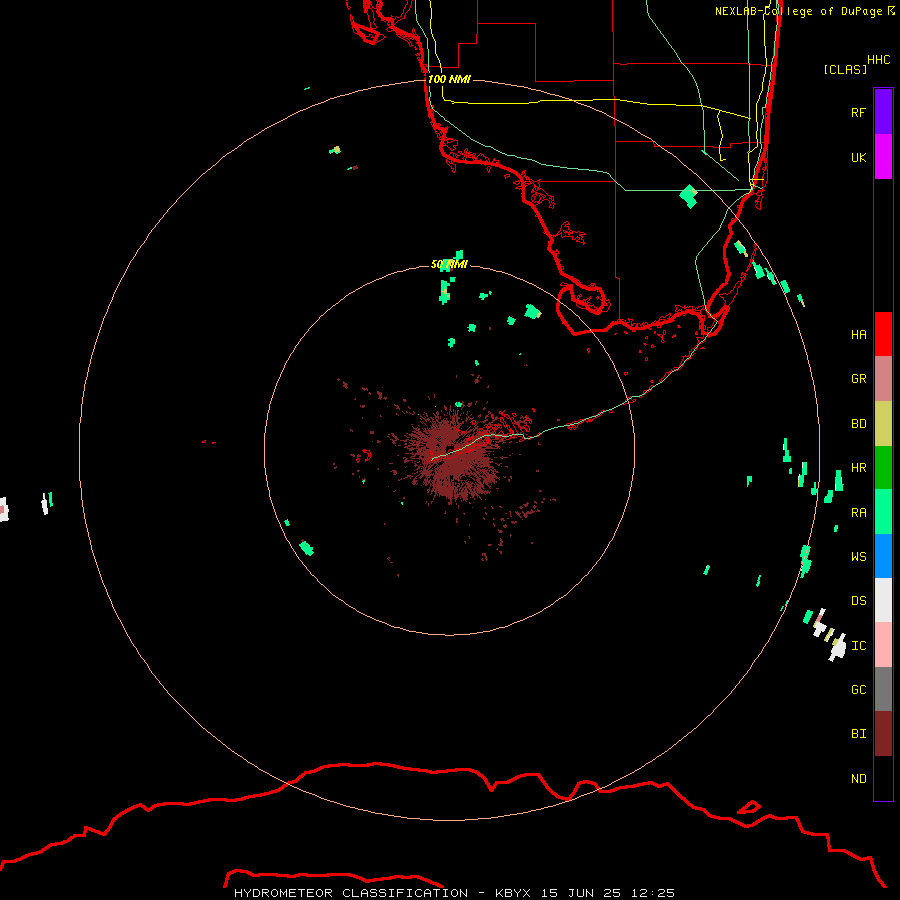The image size is (900, 900).
Task: Click the "RF" legend label
Action: pos(858,112)
